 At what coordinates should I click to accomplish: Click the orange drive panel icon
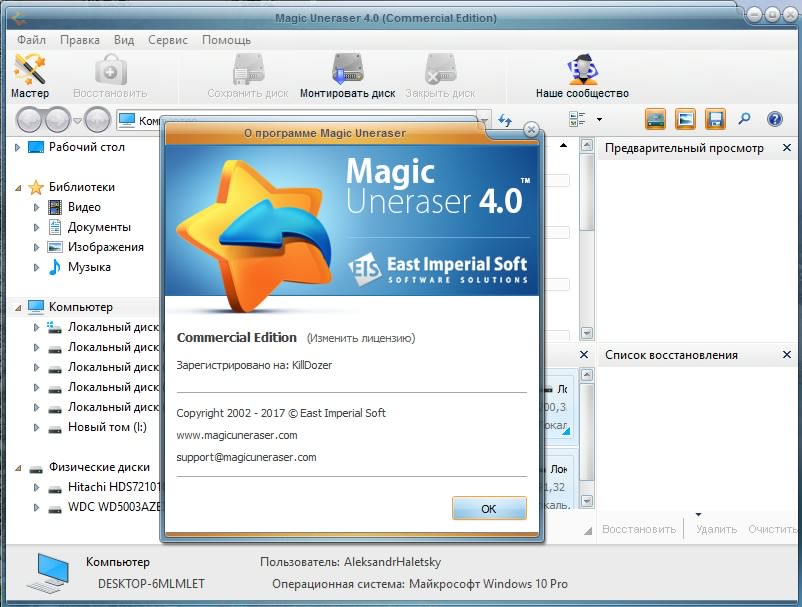coord(655,120)
